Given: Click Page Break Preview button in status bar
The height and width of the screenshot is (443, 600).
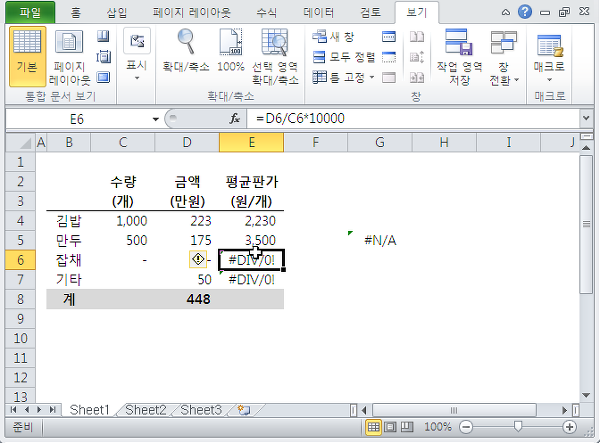Looking at the screenshot, I should click(407, 427).
